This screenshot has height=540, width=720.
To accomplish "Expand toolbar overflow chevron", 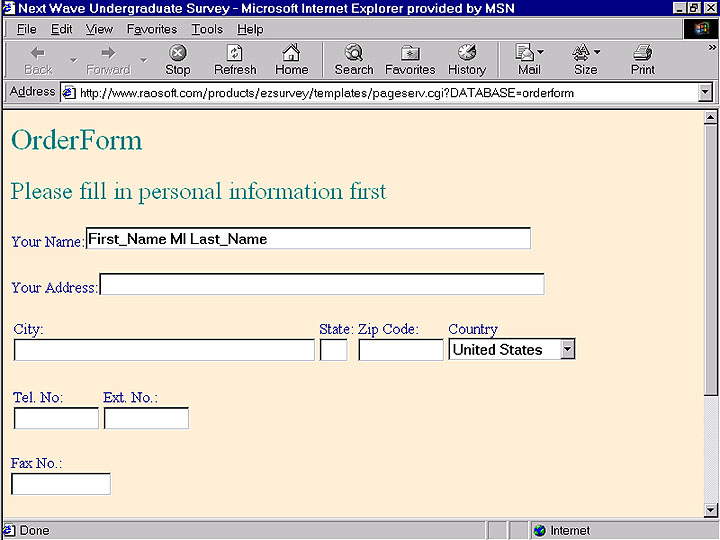I will pos(712,48).
